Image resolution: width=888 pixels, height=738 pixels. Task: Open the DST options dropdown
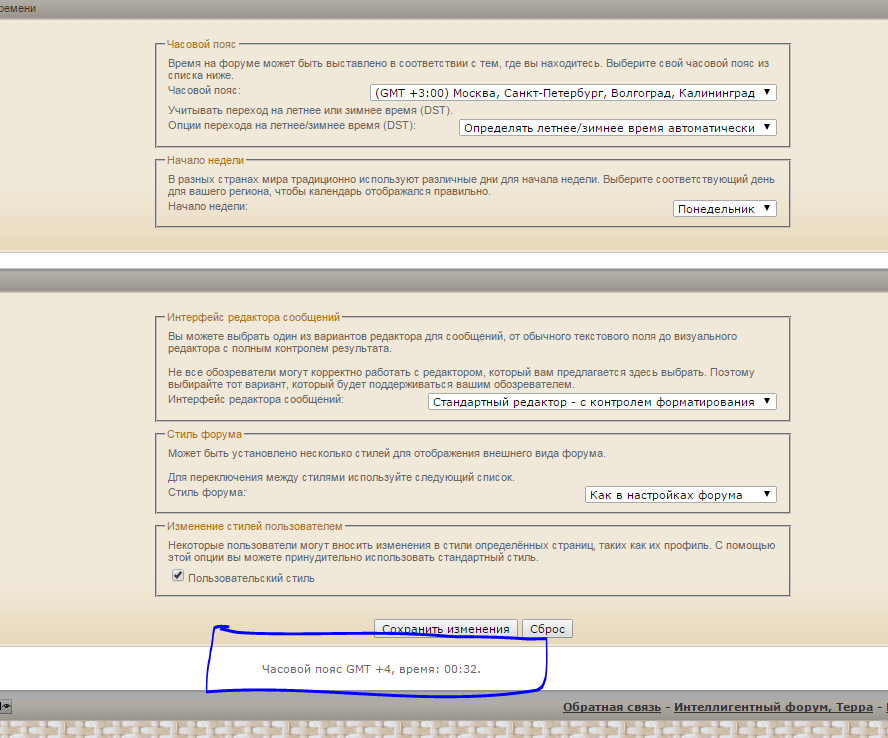coord(617,127)
